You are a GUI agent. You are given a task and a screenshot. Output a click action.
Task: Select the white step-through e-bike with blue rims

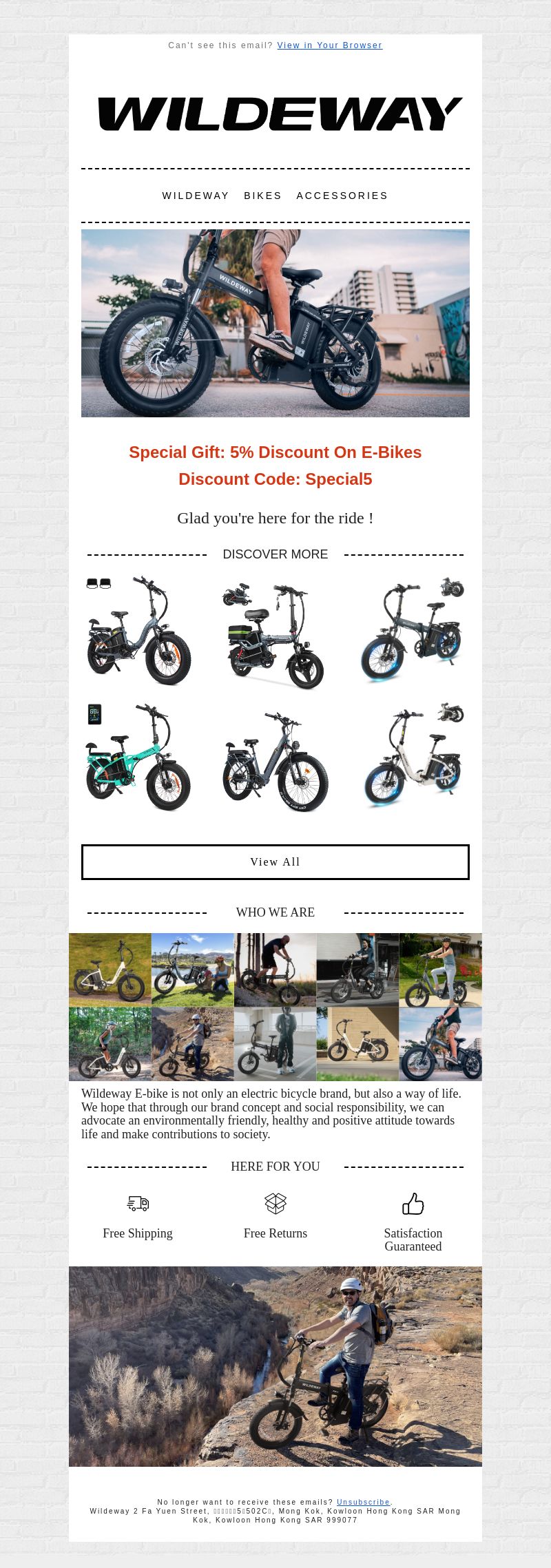pos(413,757)
